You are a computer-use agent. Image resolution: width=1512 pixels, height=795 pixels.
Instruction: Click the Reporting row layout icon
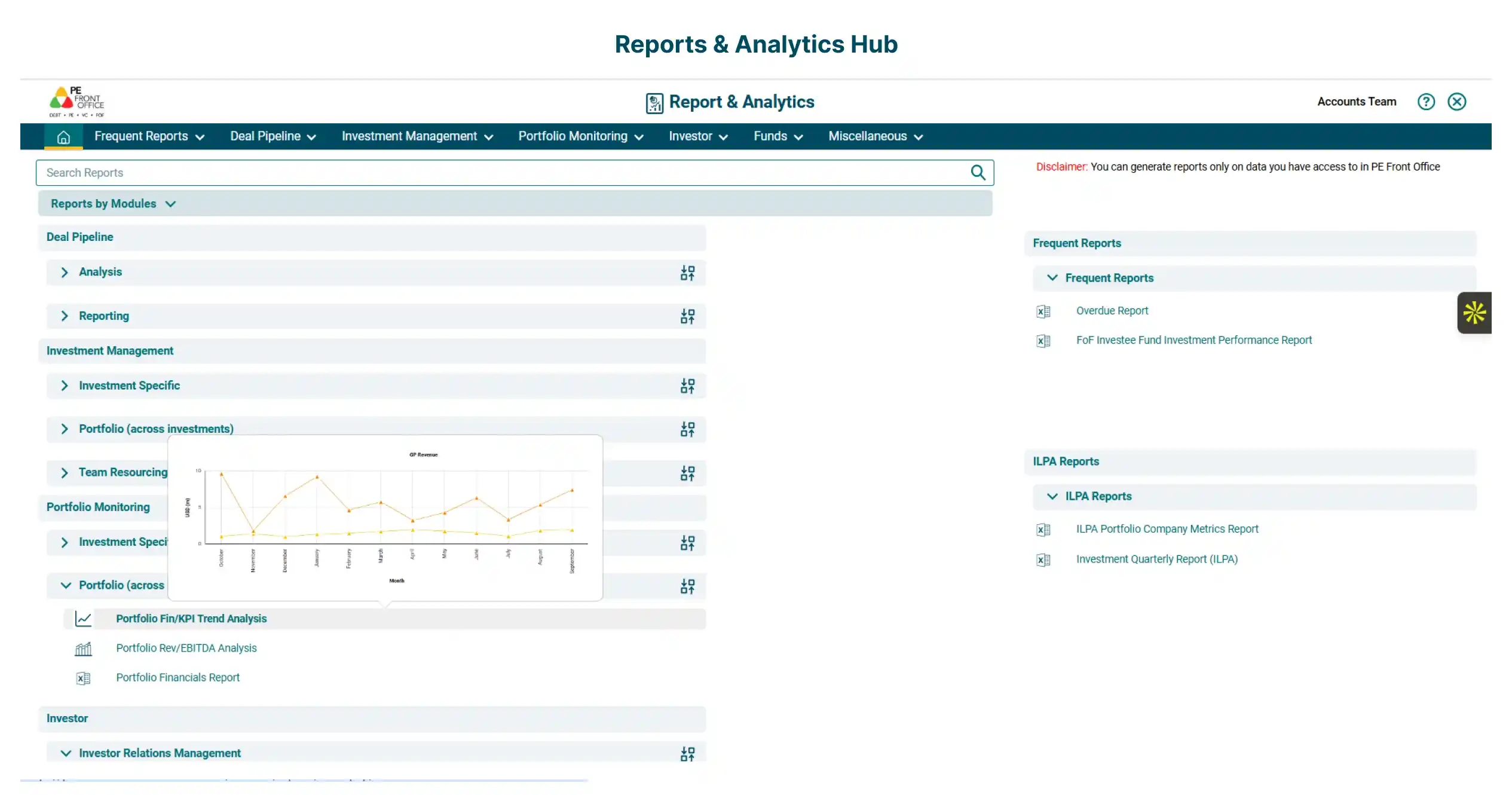point(687,316)
